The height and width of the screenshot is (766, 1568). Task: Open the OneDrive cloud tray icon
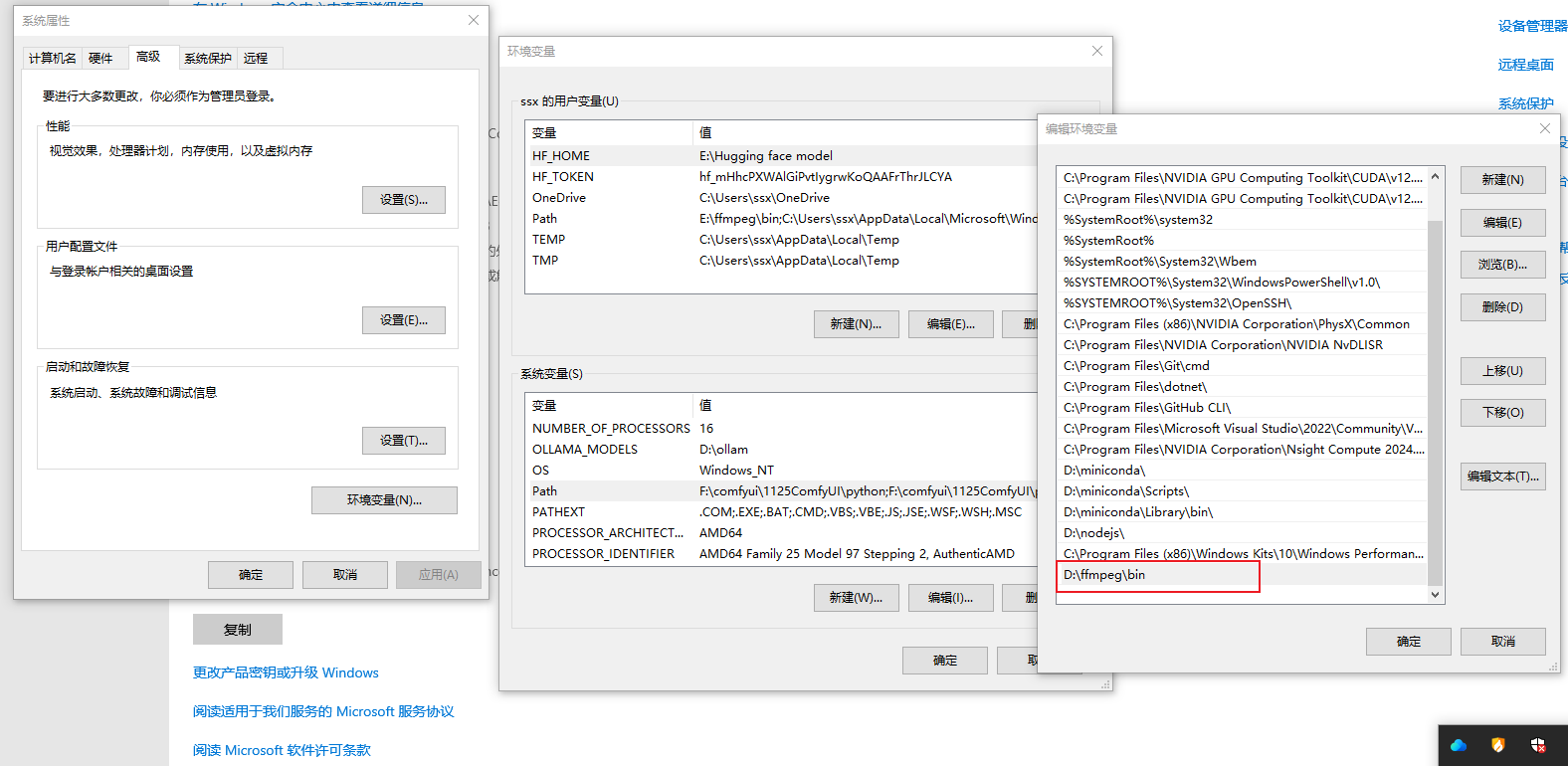point(1459,745)
